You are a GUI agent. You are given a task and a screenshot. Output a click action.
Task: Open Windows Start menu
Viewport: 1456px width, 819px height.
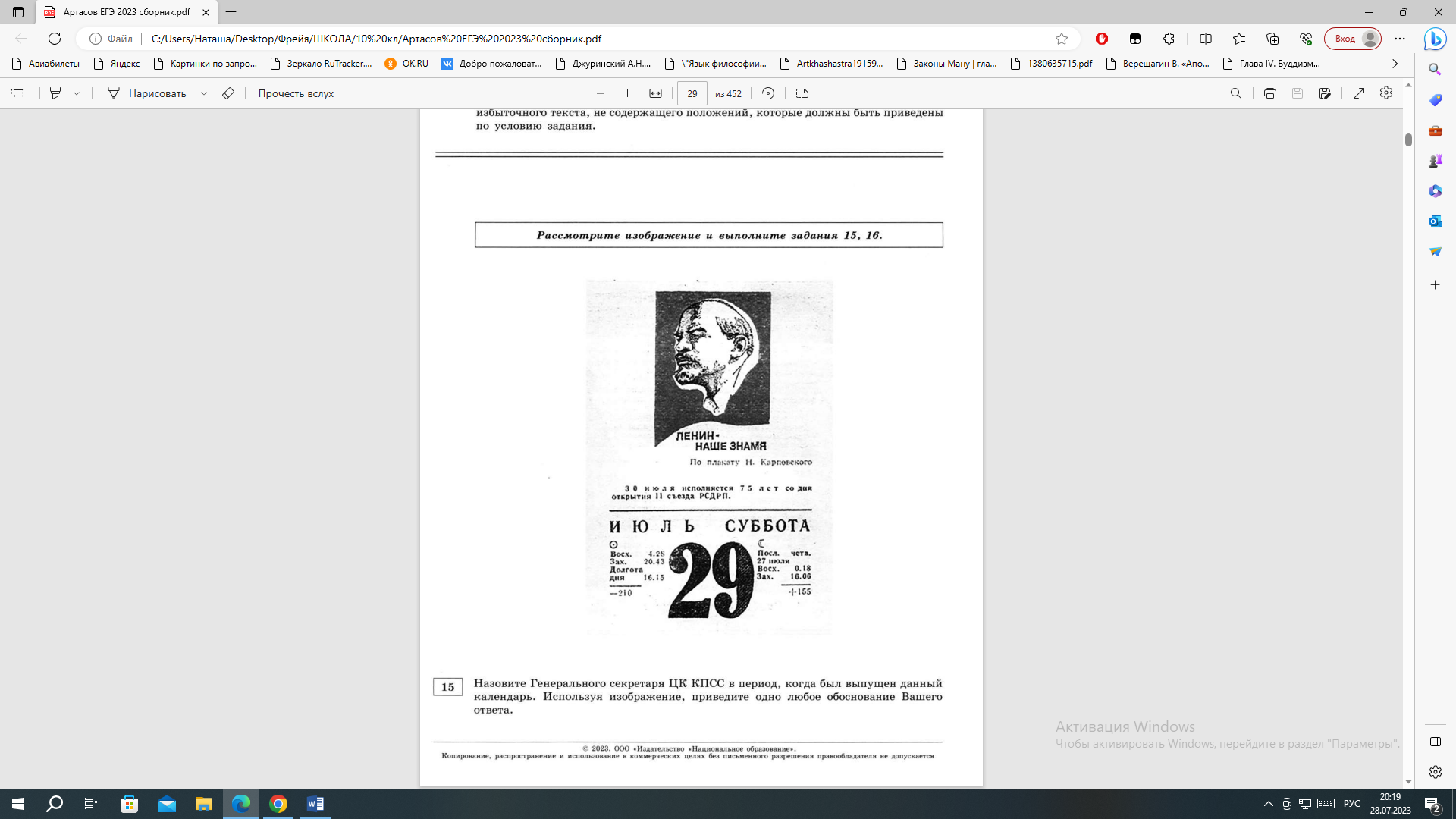(x=18, y=804)
